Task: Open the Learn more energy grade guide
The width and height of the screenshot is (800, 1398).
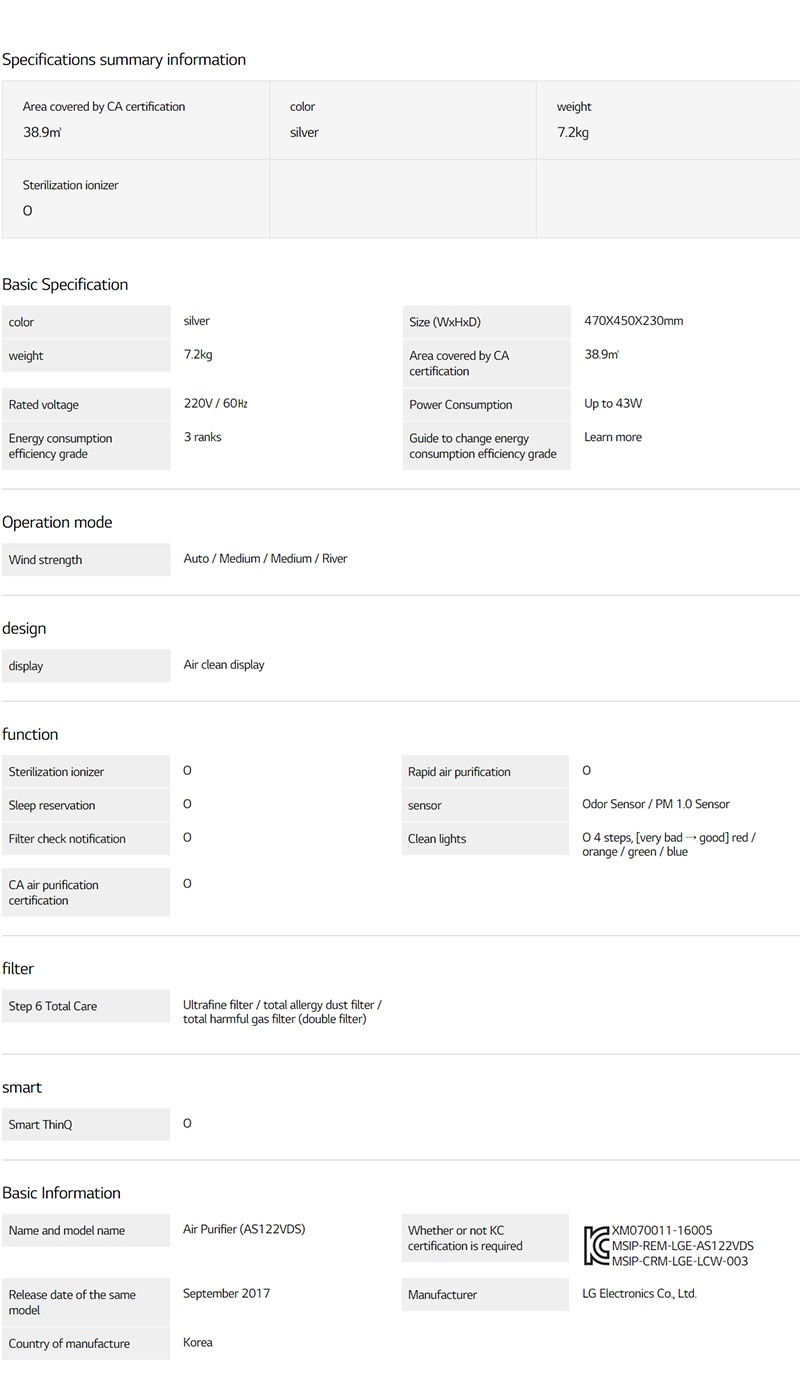Action: pyautogui.click(x=613, y=437)
